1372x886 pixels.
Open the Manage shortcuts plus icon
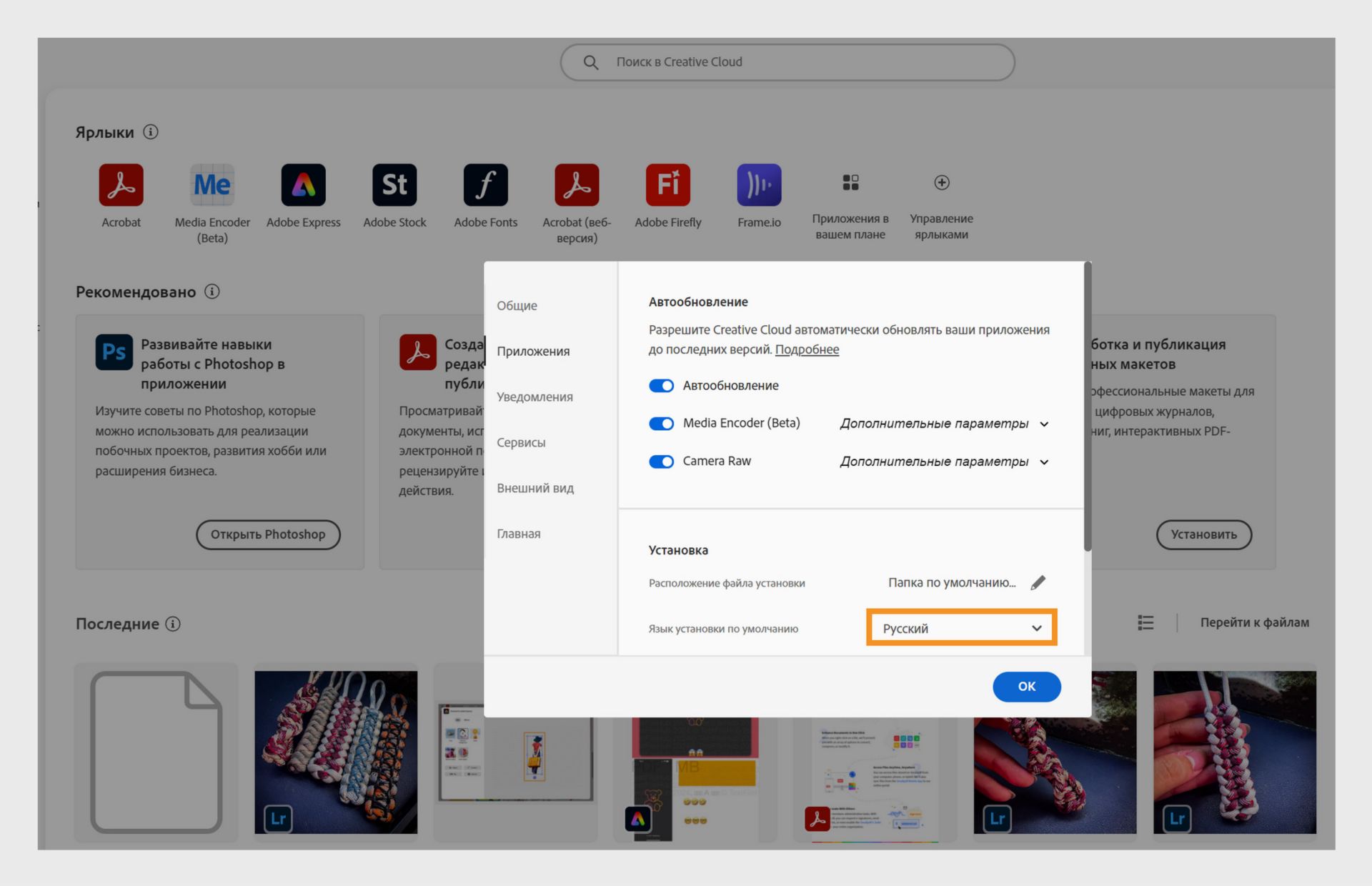point(941,183)
